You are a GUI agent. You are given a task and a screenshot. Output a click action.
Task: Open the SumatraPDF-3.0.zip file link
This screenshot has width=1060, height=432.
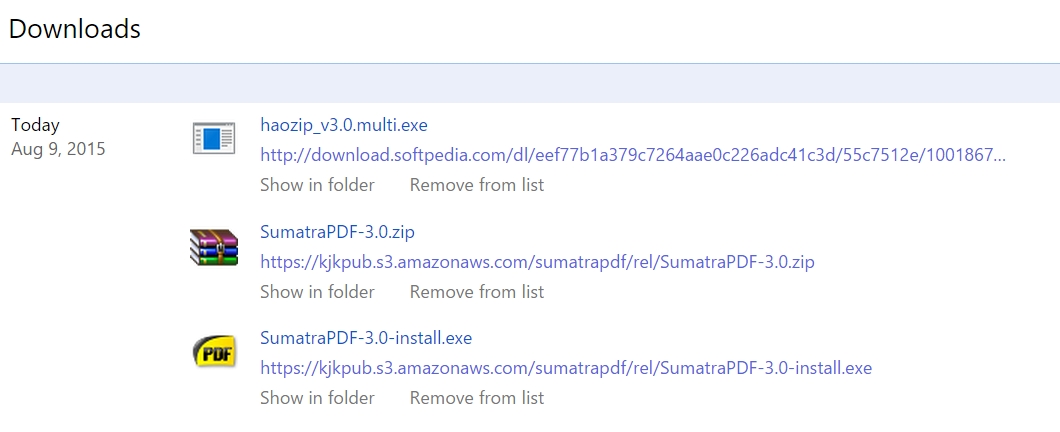[x=337, y=232]
